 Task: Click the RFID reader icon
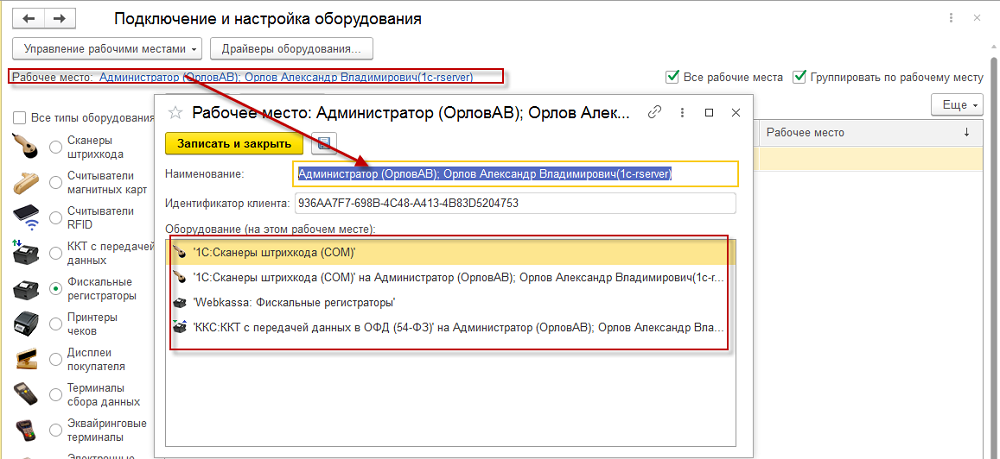pos(26,217)
